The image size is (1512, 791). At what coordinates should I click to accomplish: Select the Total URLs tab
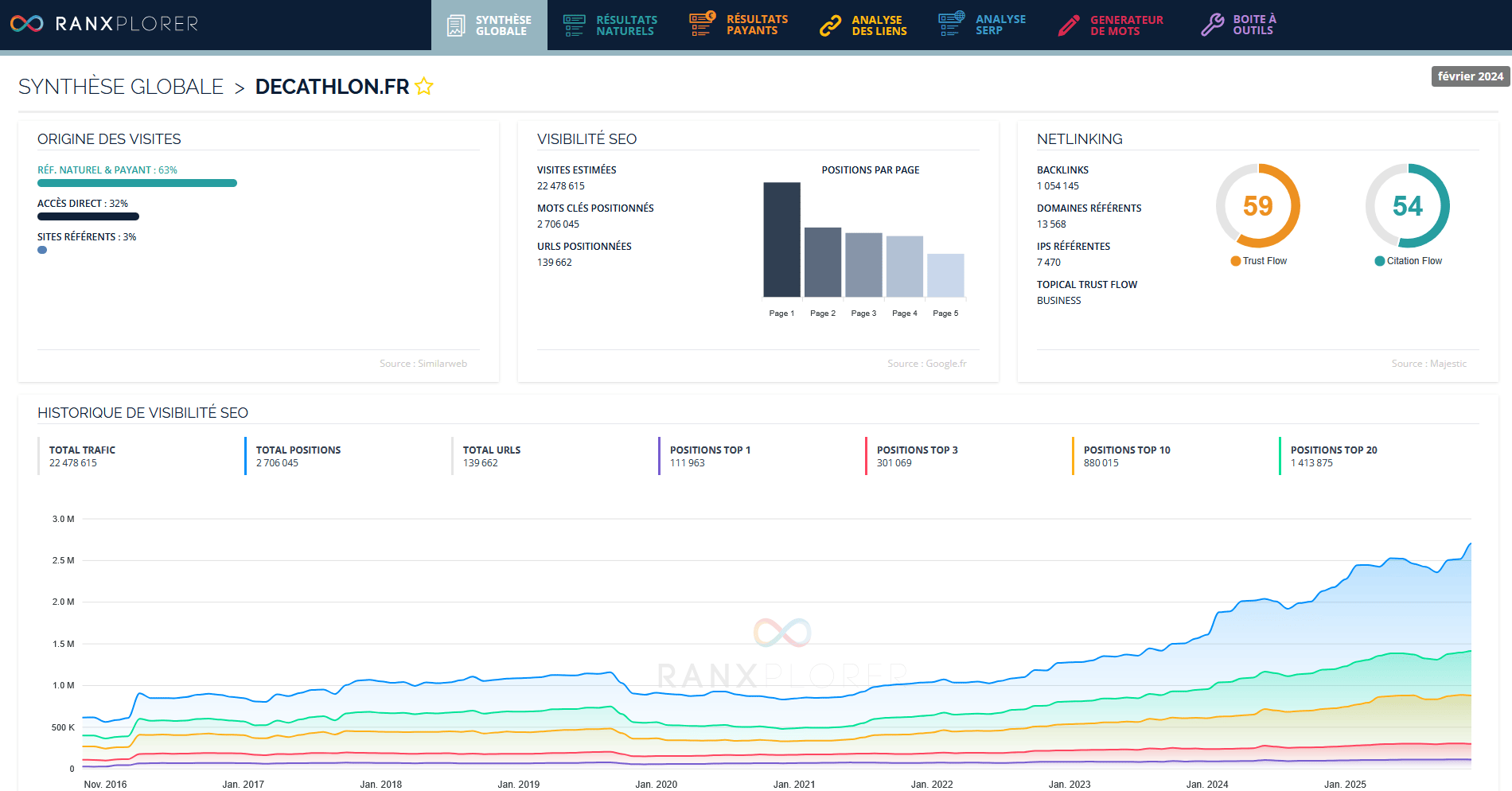click(x=491, y=455)
